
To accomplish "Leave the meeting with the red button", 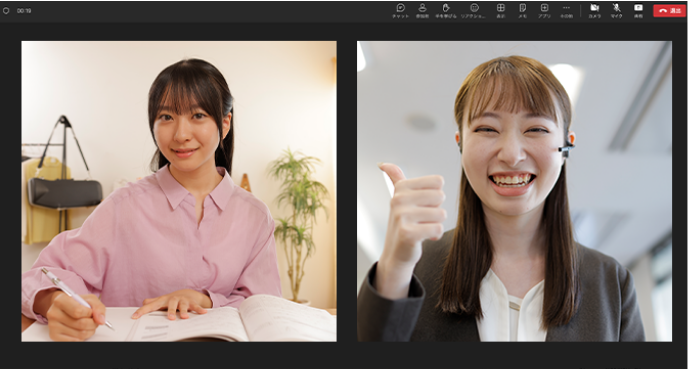I will 670,11.
